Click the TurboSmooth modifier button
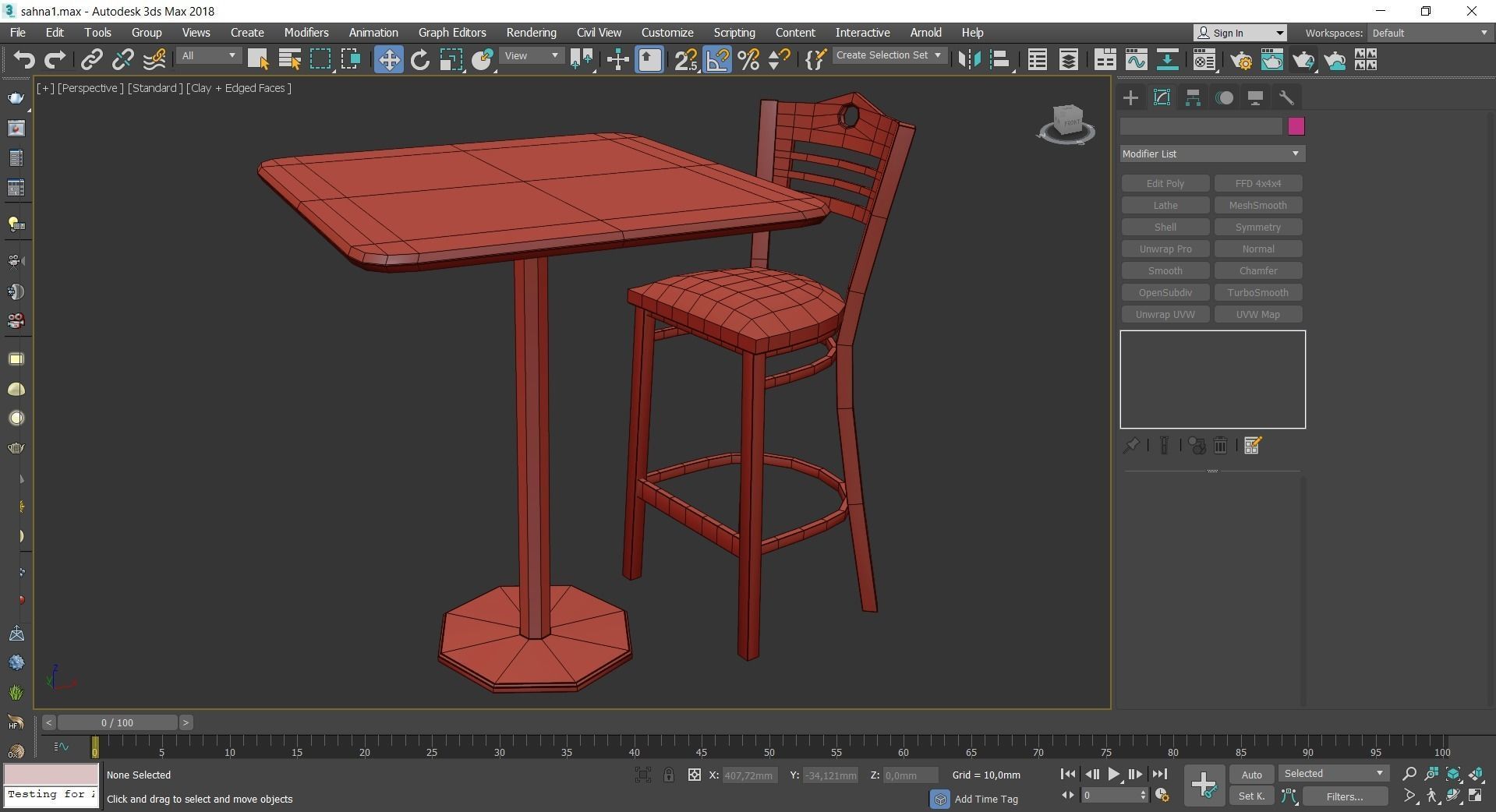Image resolution: width=1496 pixels, height=812 pixels. 1257,292
